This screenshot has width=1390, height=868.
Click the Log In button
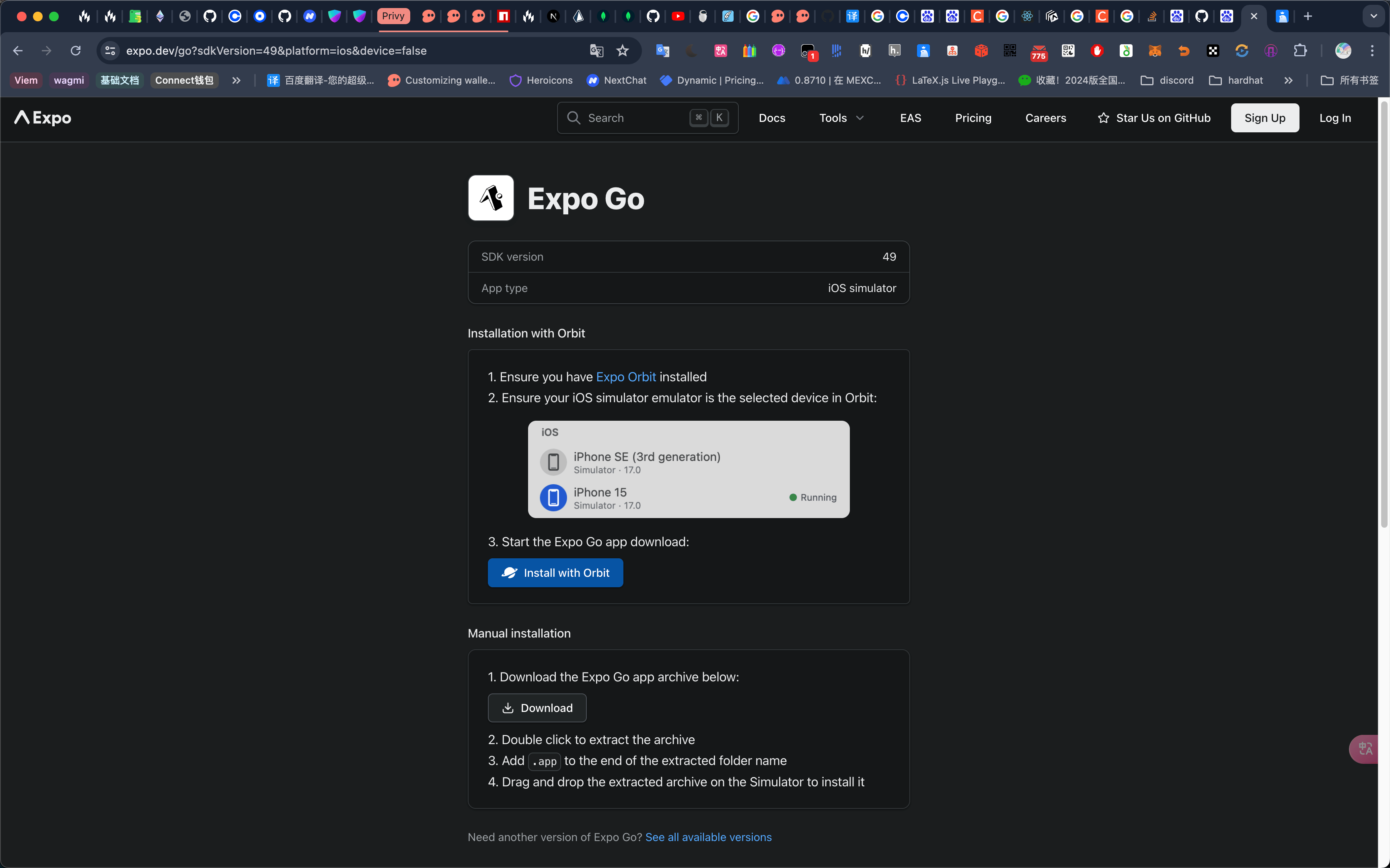(x=1335, y=118)
